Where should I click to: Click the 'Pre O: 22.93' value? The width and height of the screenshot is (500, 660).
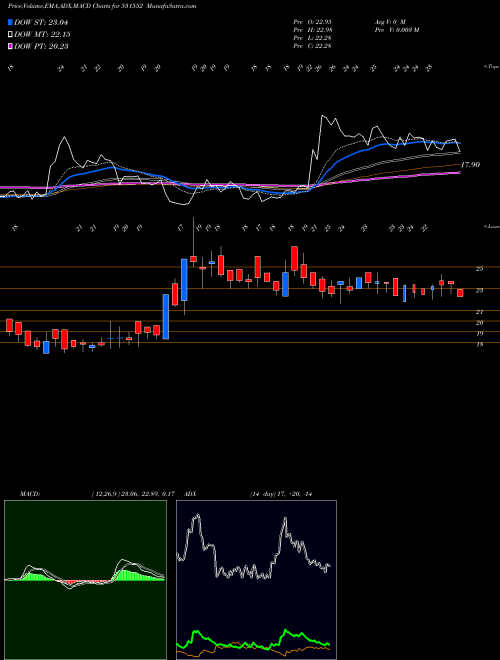313,22
